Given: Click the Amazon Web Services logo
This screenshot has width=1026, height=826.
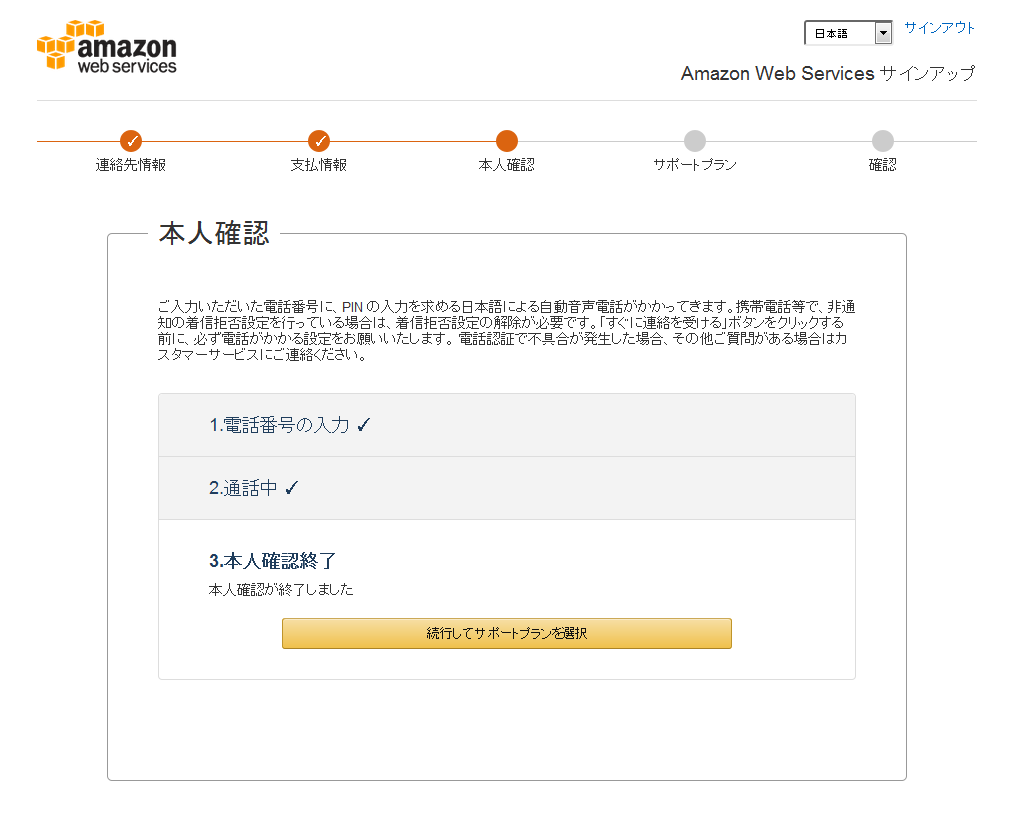Looking at the screenshot, I should [x=107, y=46].
